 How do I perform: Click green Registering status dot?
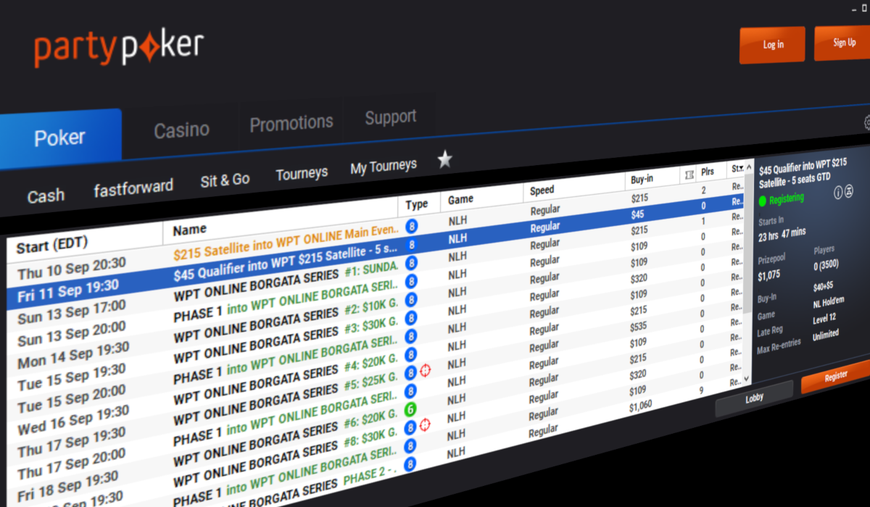762,201
